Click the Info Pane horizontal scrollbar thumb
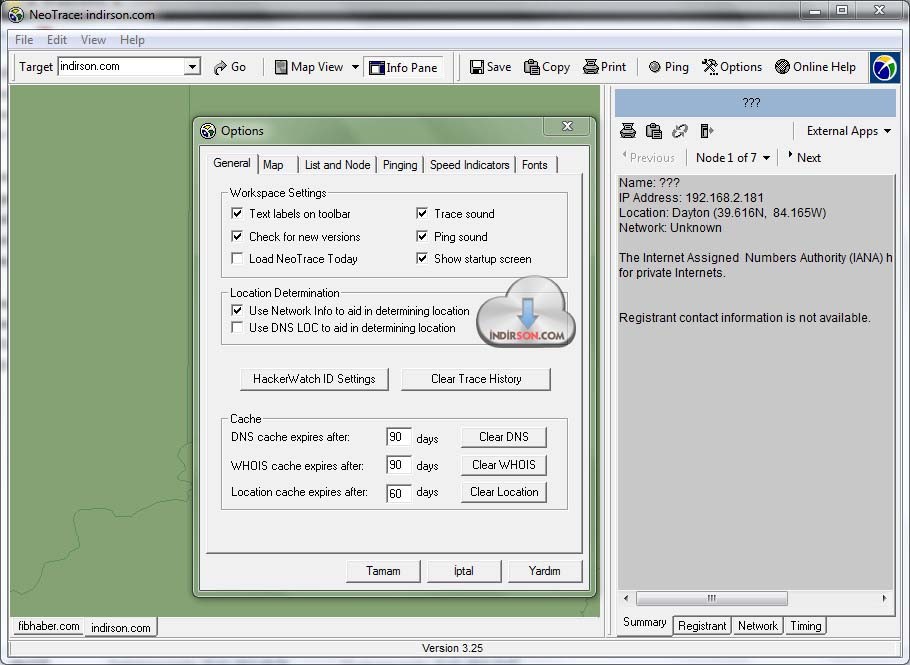 712,598
